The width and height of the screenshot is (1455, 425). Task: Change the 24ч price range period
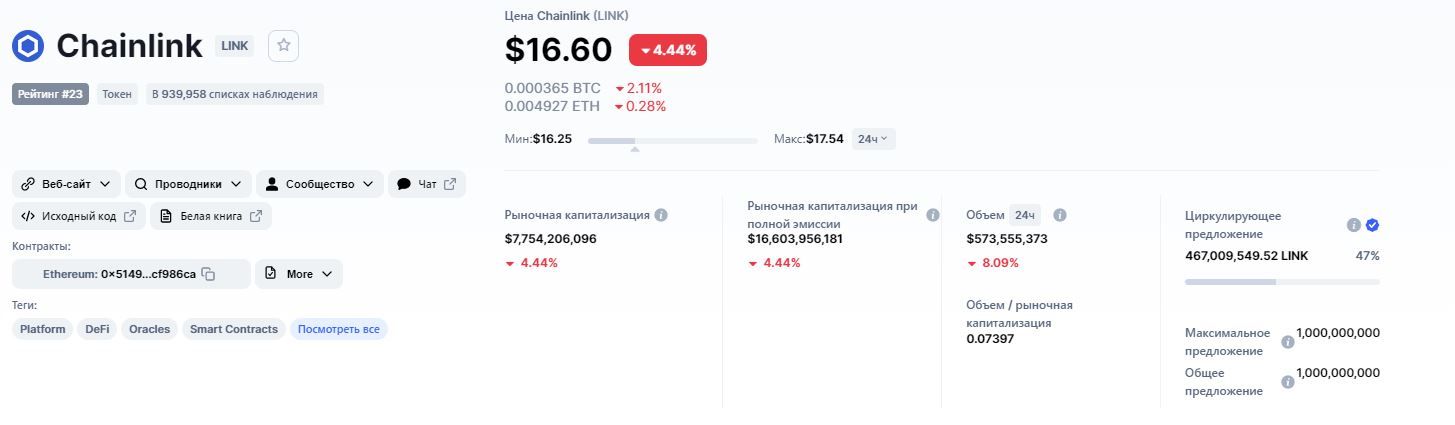(x=873, y=139)
